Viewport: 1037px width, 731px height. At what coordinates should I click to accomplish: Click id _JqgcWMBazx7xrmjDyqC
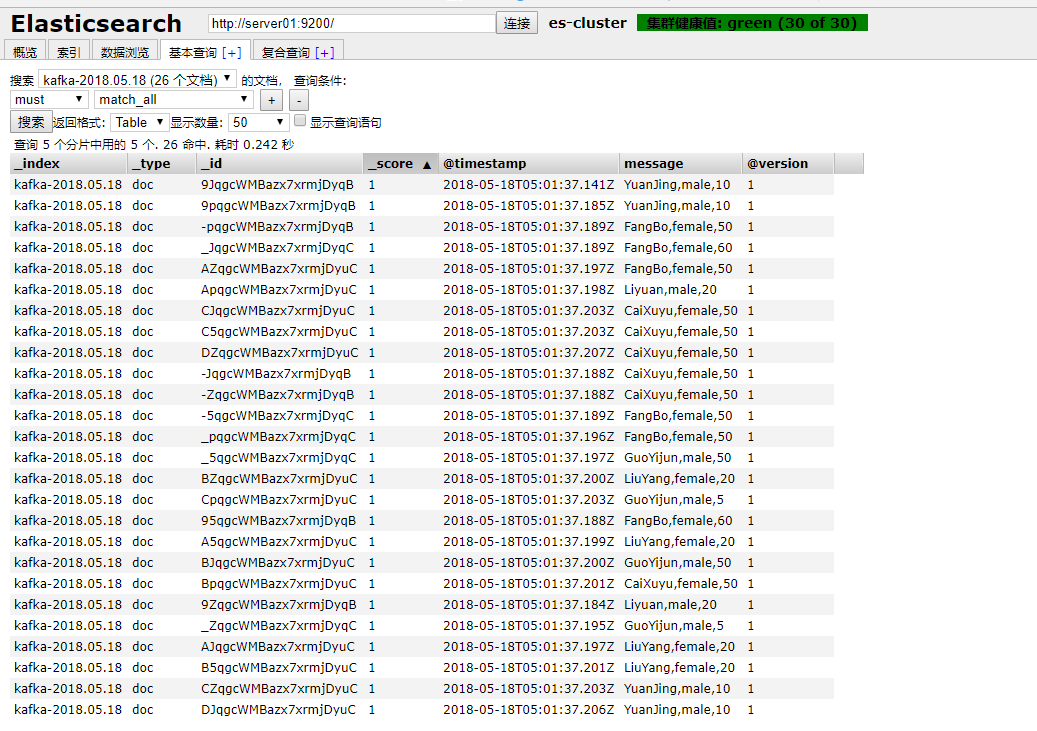pos(277,248)
